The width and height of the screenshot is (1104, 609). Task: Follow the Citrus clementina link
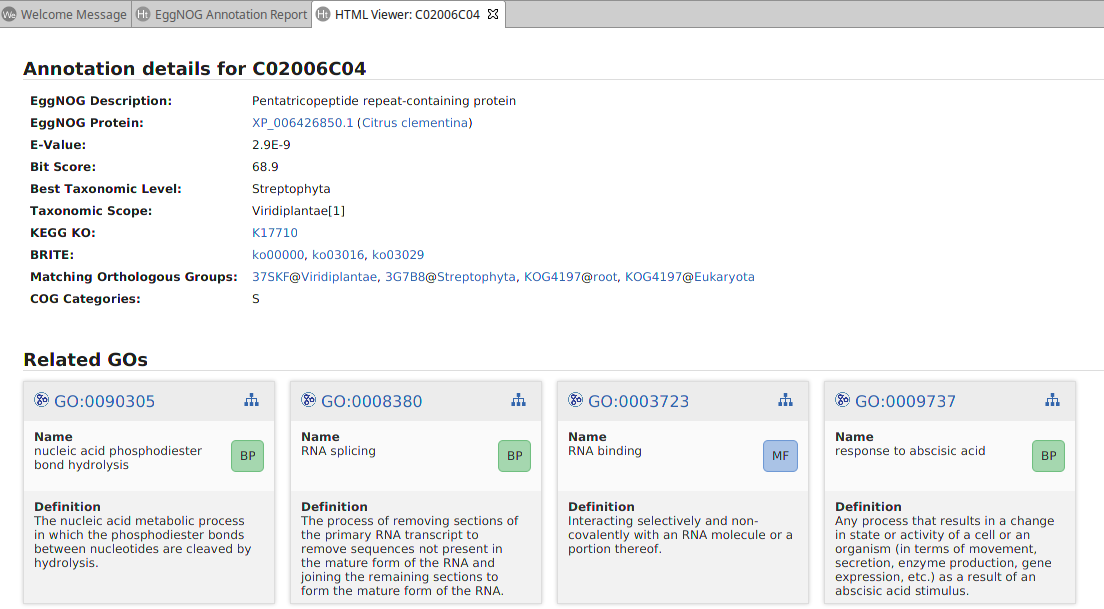pyautogui.click(x=414, y=123)
